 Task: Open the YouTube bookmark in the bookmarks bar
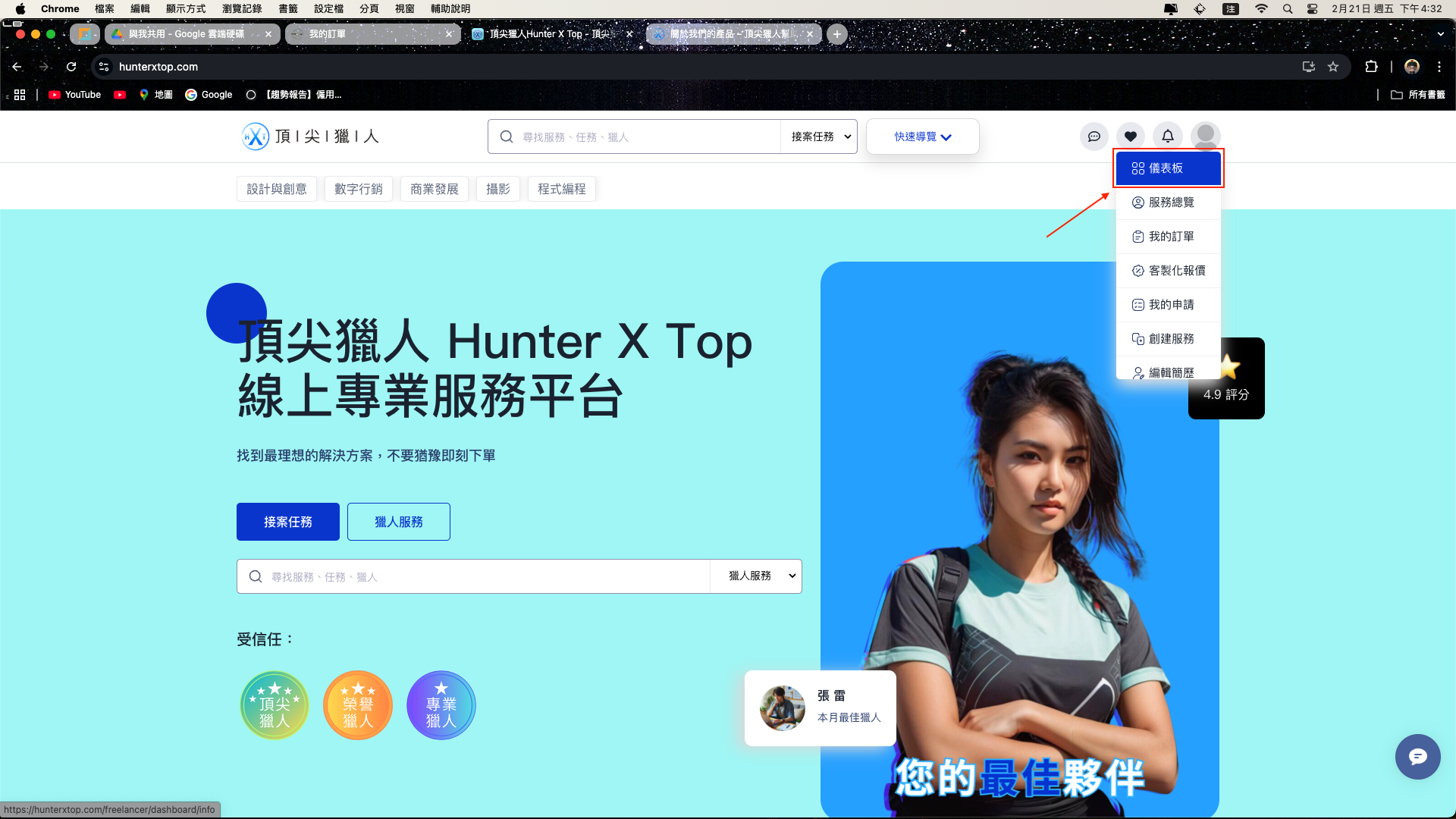tap(74, 95)
